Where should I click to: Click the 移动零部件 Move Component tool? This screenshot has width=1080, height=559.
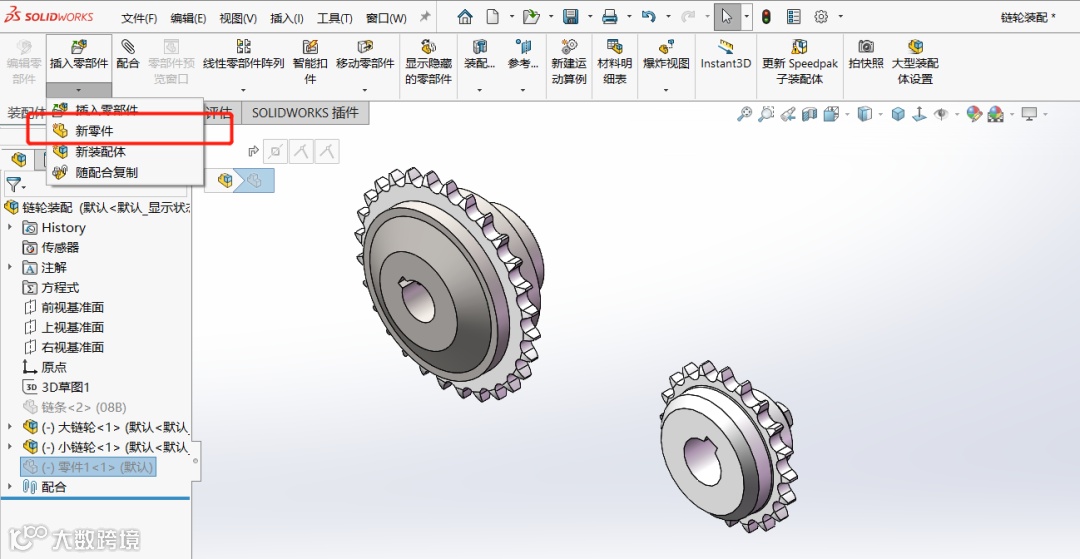point(365,54)
